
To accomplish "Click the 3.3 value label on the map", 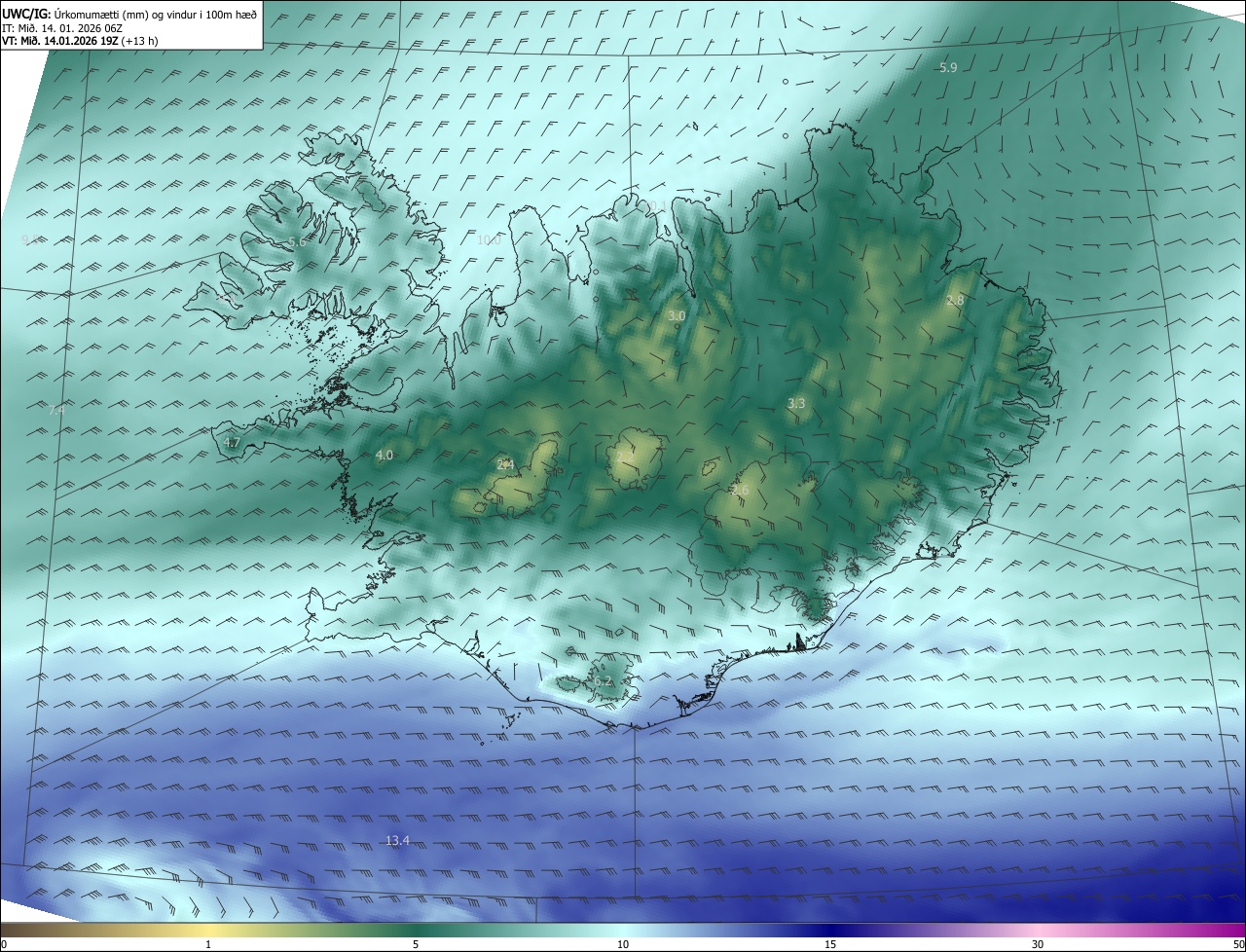I will pos(796,403).
